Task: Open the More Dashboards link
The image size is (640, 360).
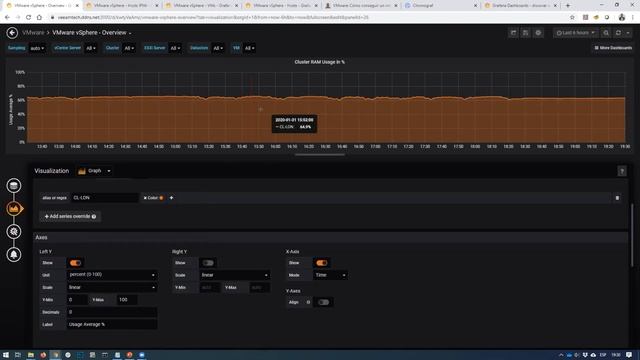Action: point(613,48)
